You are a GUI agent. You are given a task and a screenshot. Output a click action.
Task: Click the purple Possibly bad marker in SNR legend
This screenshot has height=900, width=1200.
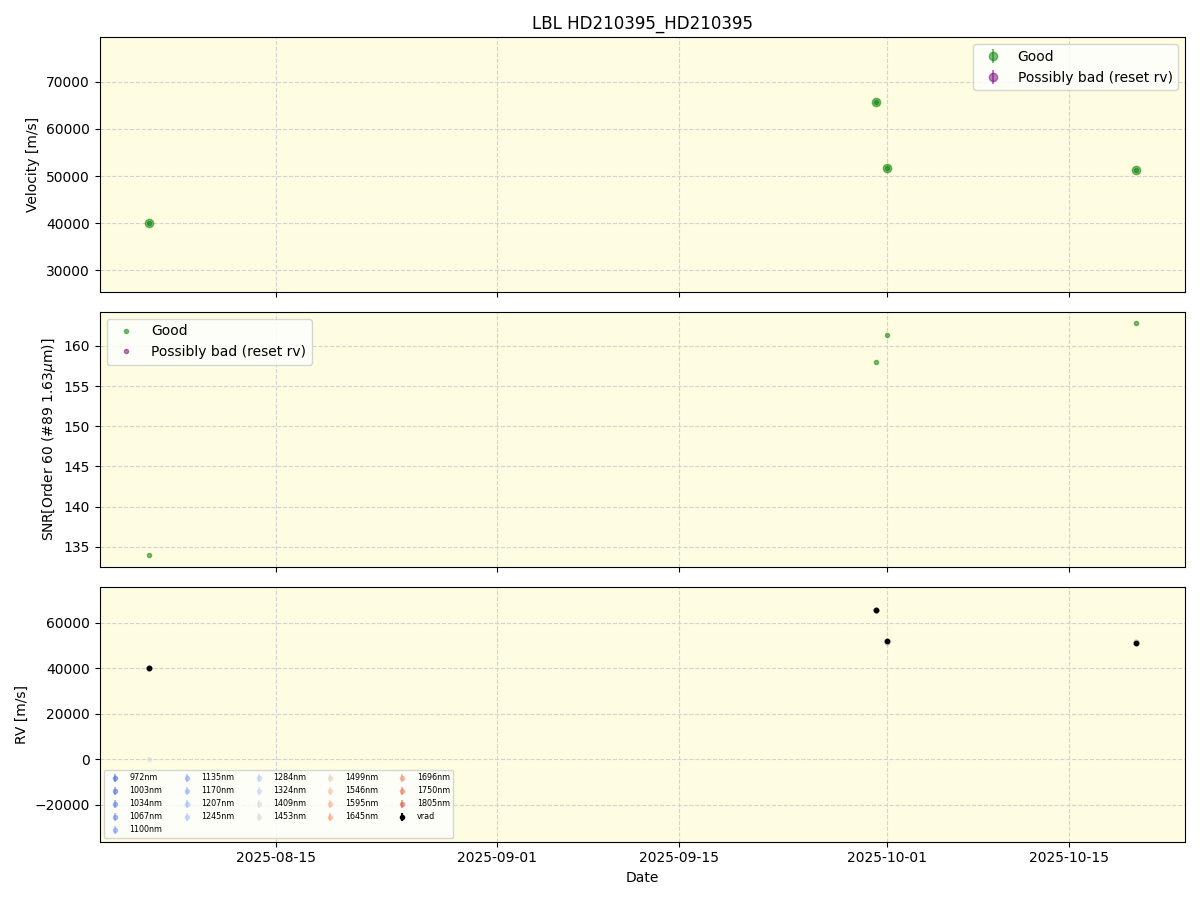click(126, 351)
